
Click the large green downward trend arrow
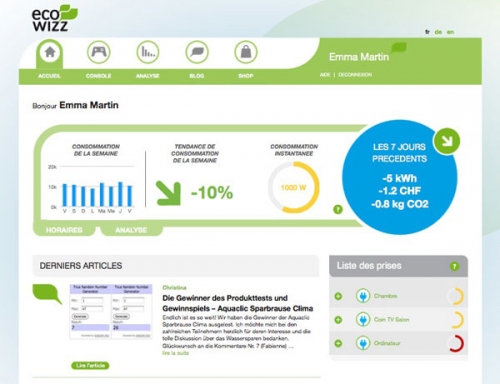(x=168, y=193)
